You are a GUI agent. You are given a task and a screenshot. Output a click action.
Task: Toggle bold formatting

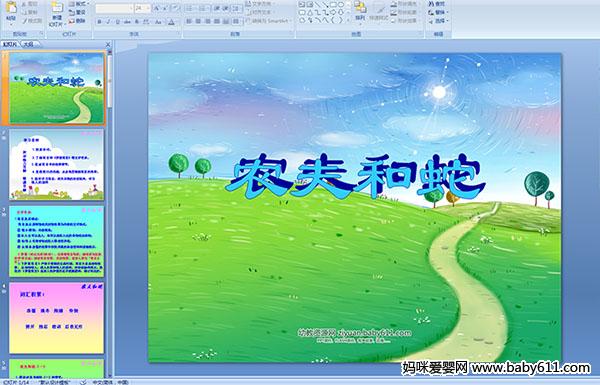point(99,22)
